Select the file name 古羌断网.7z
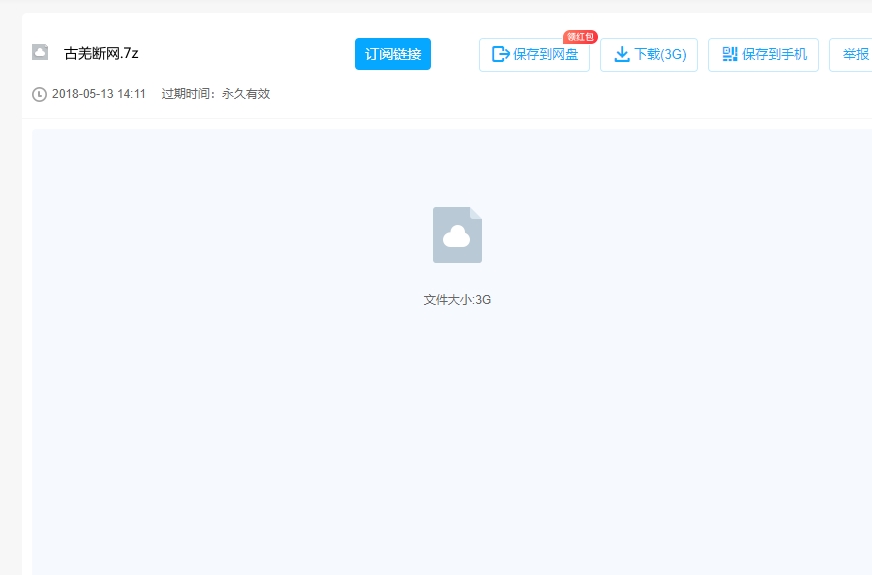The height and width of the screenshot is (575, 872). click(101, 53)
